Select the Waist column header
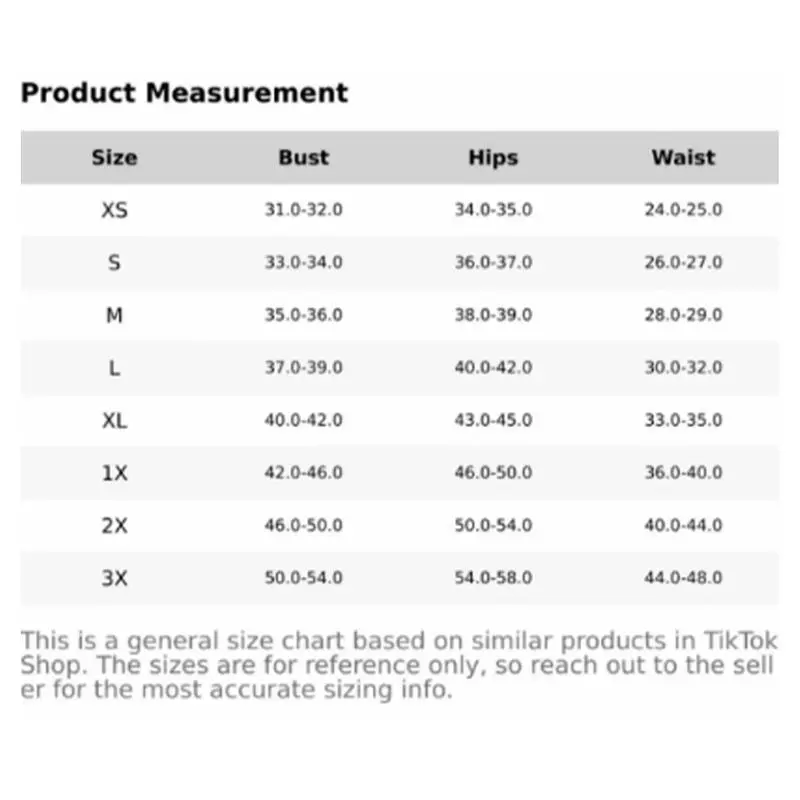Image resolution: width=800 pixels, height=800 pixels. [x=683, y=157]
